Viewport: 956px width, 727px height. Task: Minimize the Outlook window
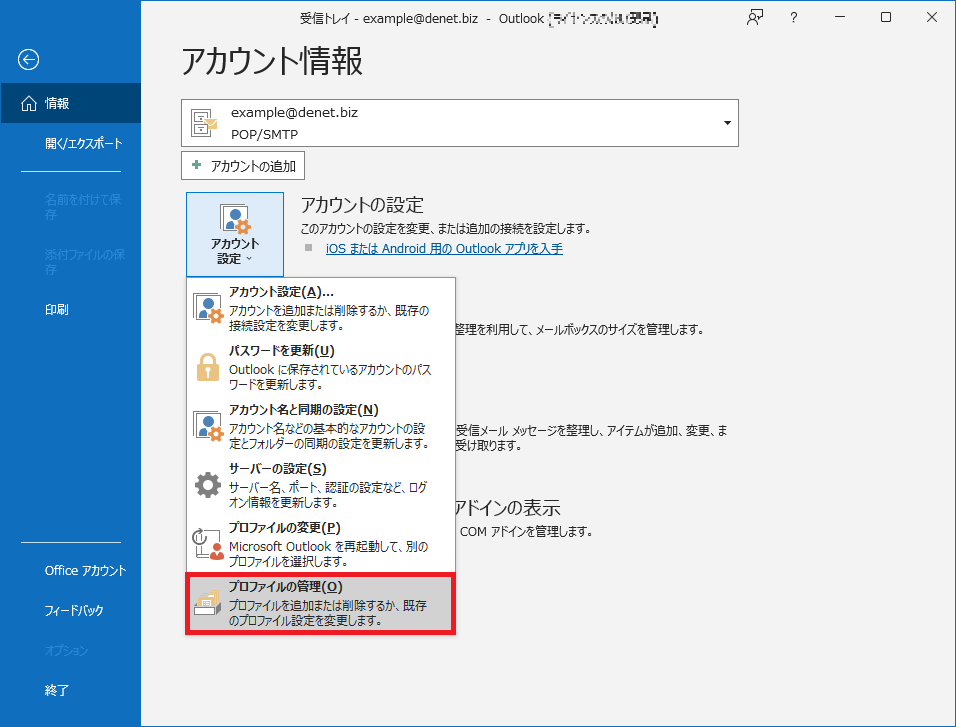click(840, 17)
